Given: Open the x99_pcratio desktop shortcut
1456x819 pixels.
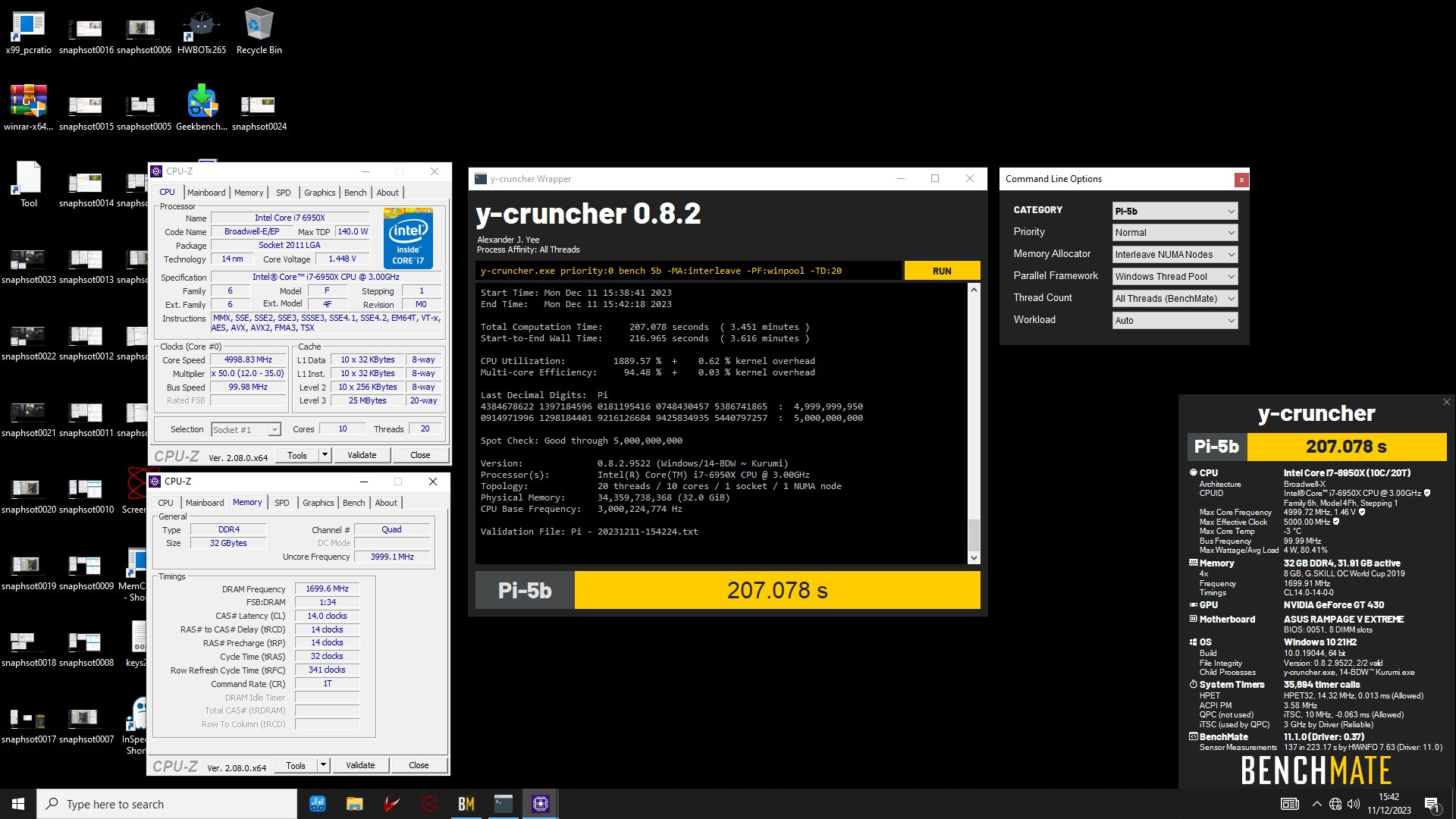Looking at the screenshot, I should coord(28,33).
